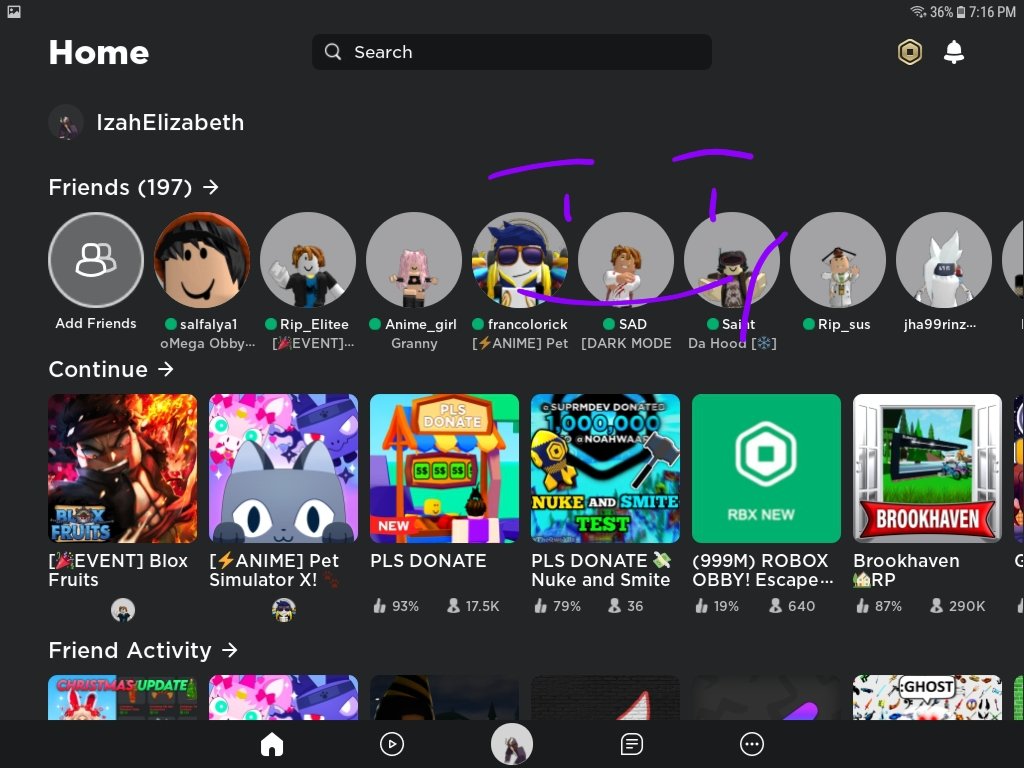The image size is (1024, 768).
Task: Open PLS DONATE game thumbnail
Action: (445, 468)
